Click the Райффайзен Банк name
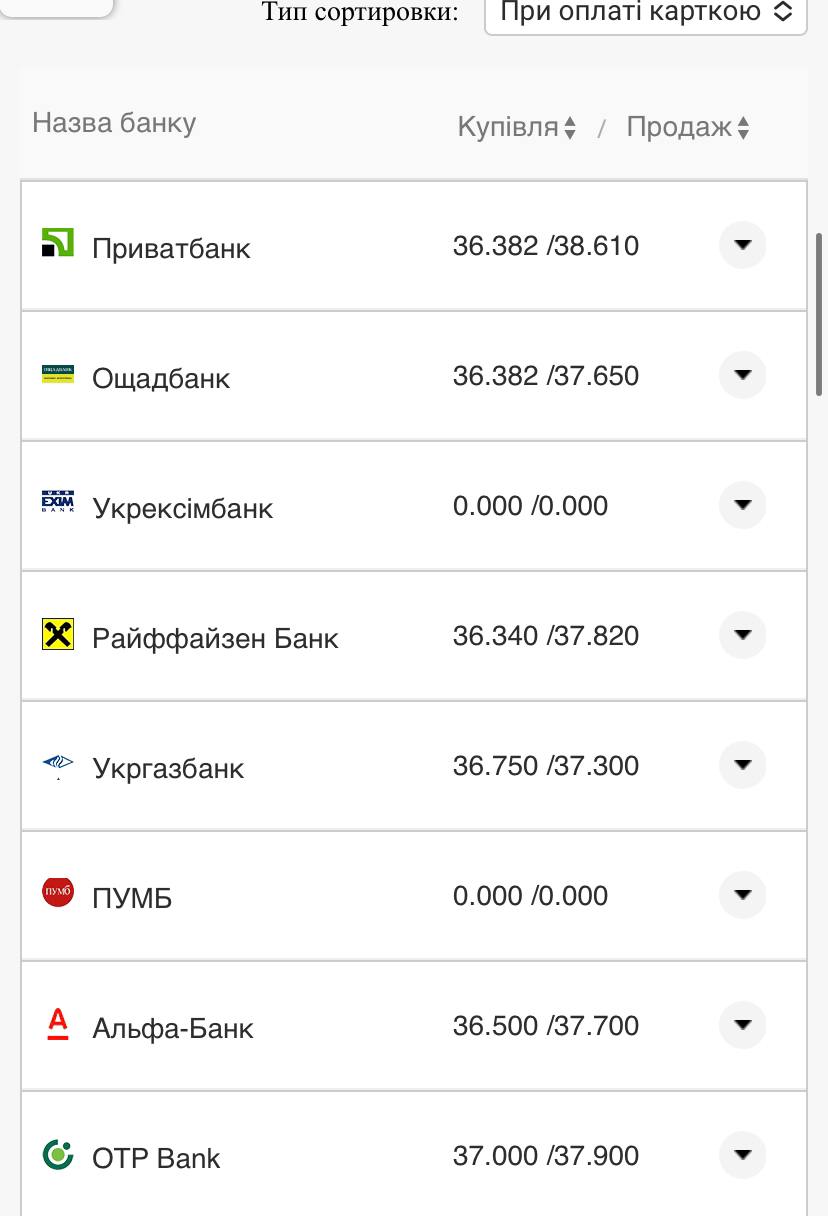Screen dimensions: 828x1216 pos(215,638)
